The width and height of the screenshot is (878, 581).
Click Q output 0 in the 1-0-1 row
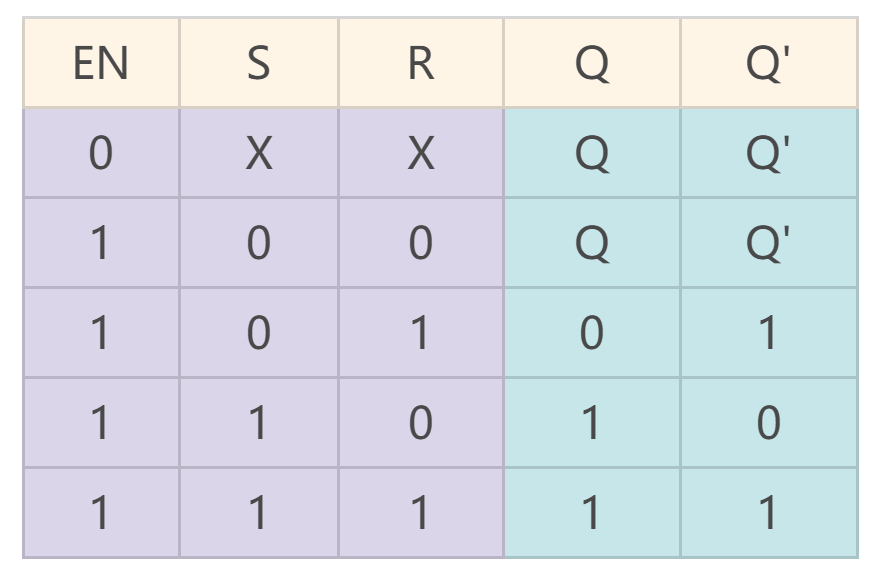click(x=592, y=333)
